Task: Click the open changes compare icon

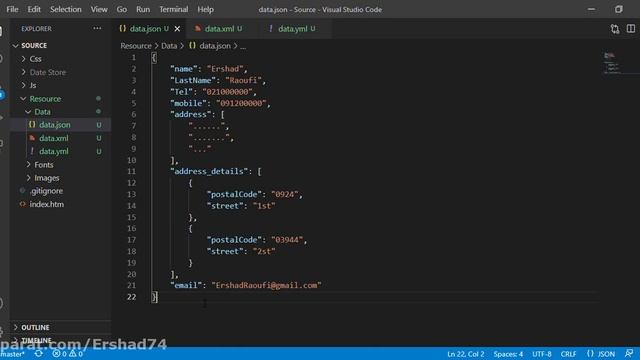Action: coord(615,29)
